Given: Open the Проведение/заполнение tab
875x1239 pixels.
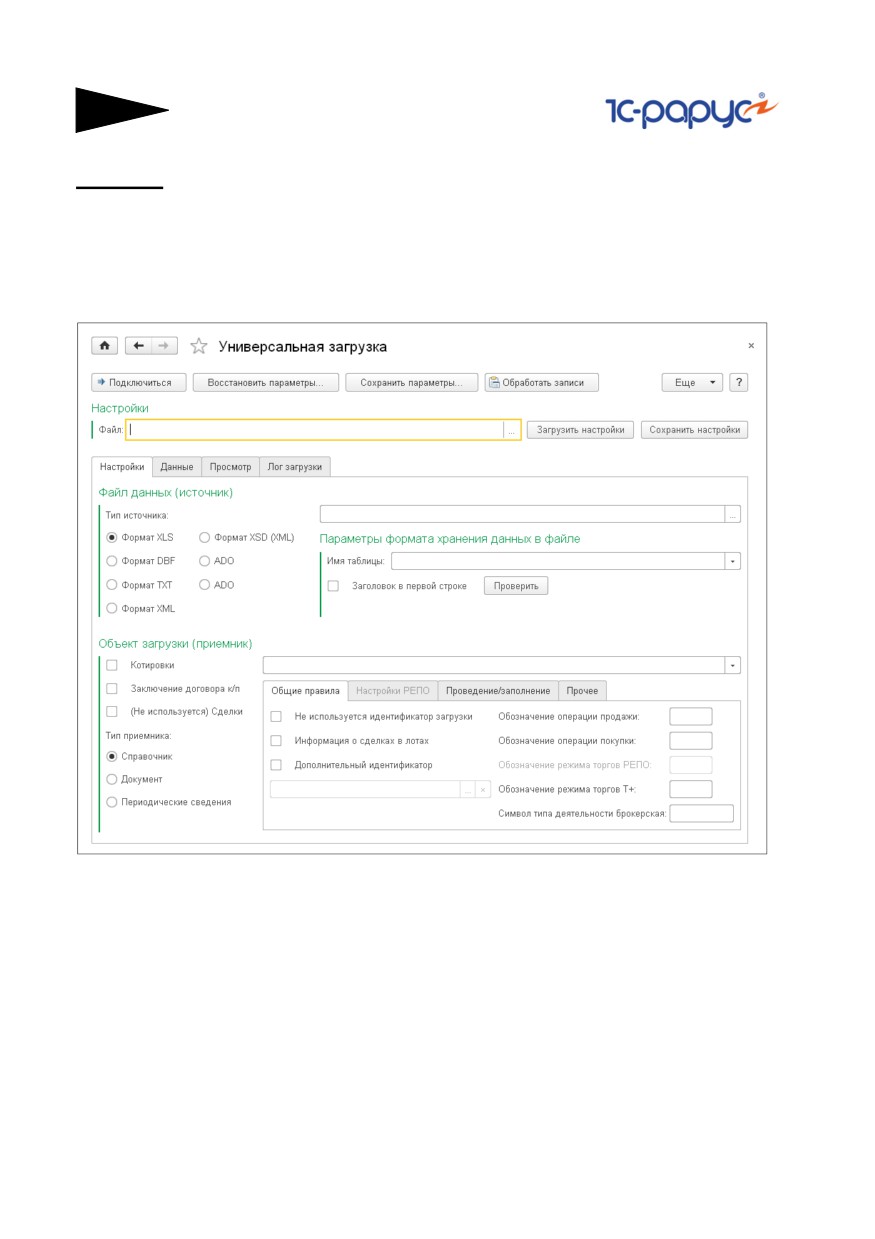Looking at the screenshot, I should 498,691.
